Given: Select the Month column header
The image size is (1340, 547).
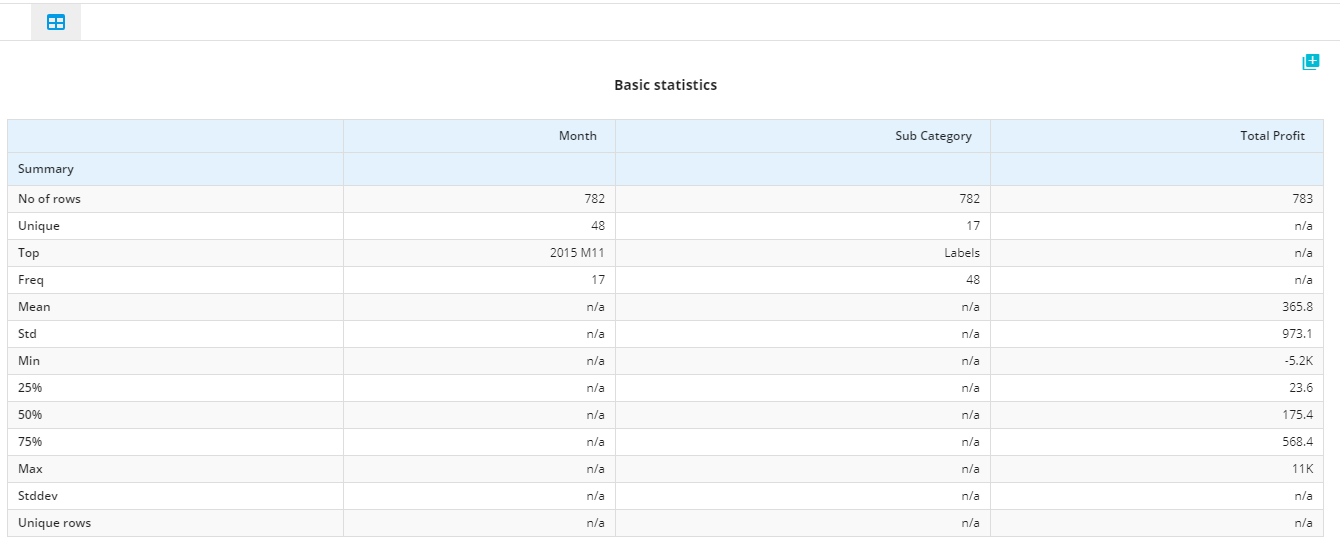Looking at the screenshot, I should click(x=479, y=136).
